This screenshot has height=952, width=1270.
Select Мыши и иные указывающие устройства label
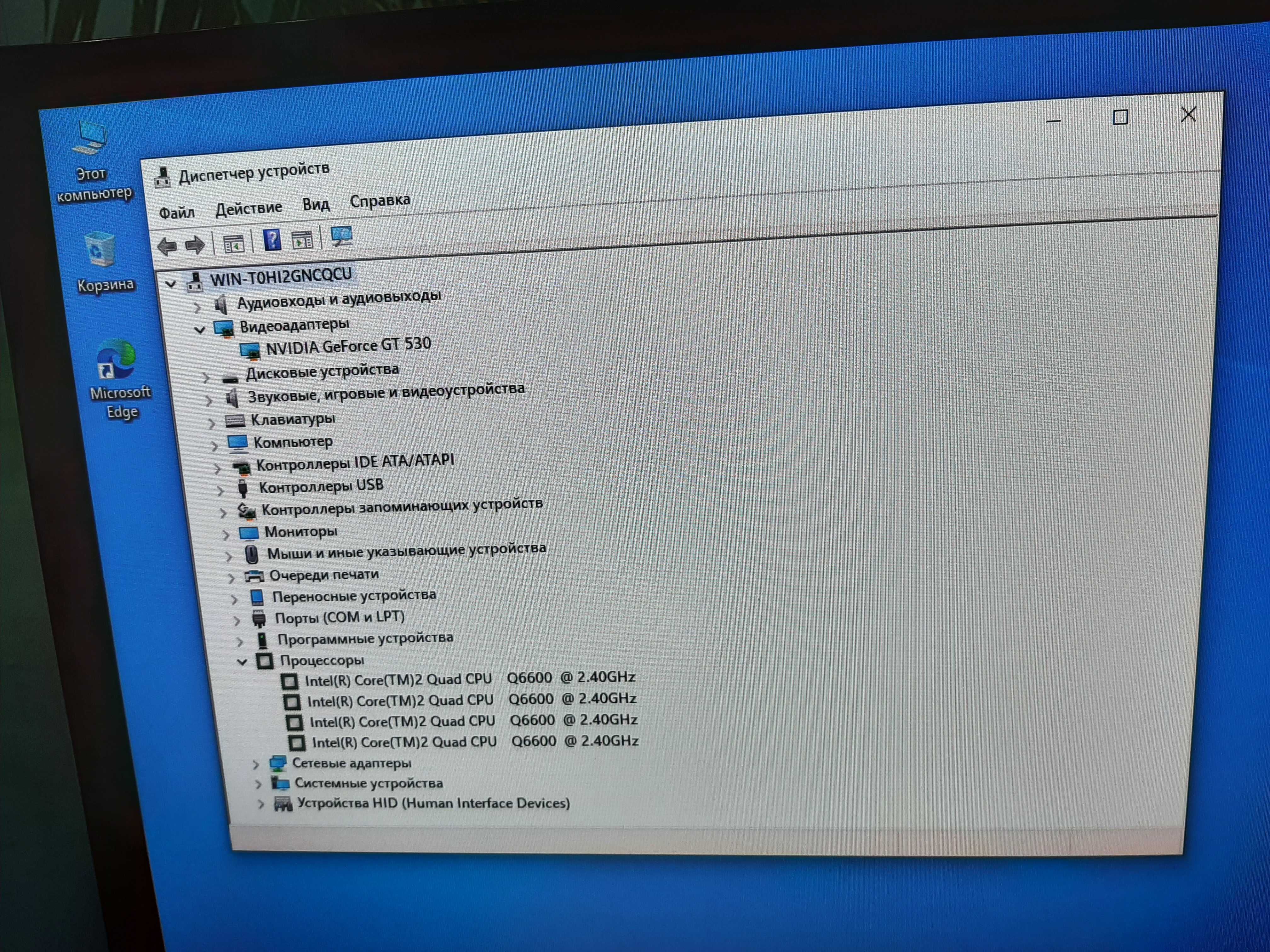tap(407, 551)
